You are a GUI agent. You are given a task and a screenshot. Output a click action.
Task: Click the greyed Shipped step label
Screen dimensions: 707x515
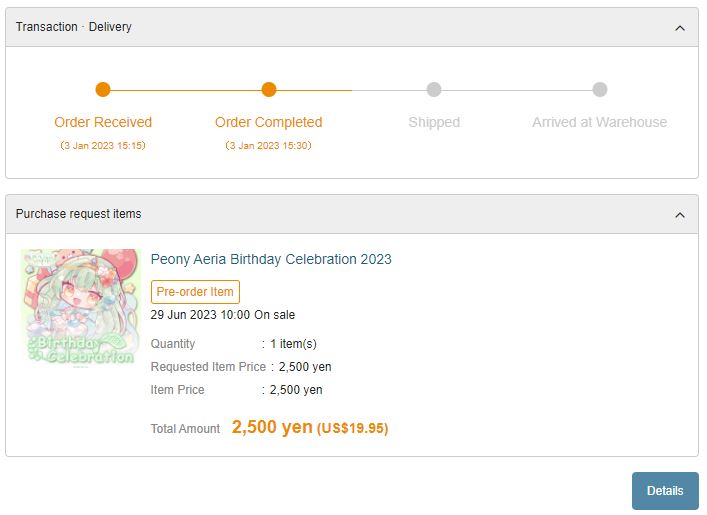click(x=434, y=122)
